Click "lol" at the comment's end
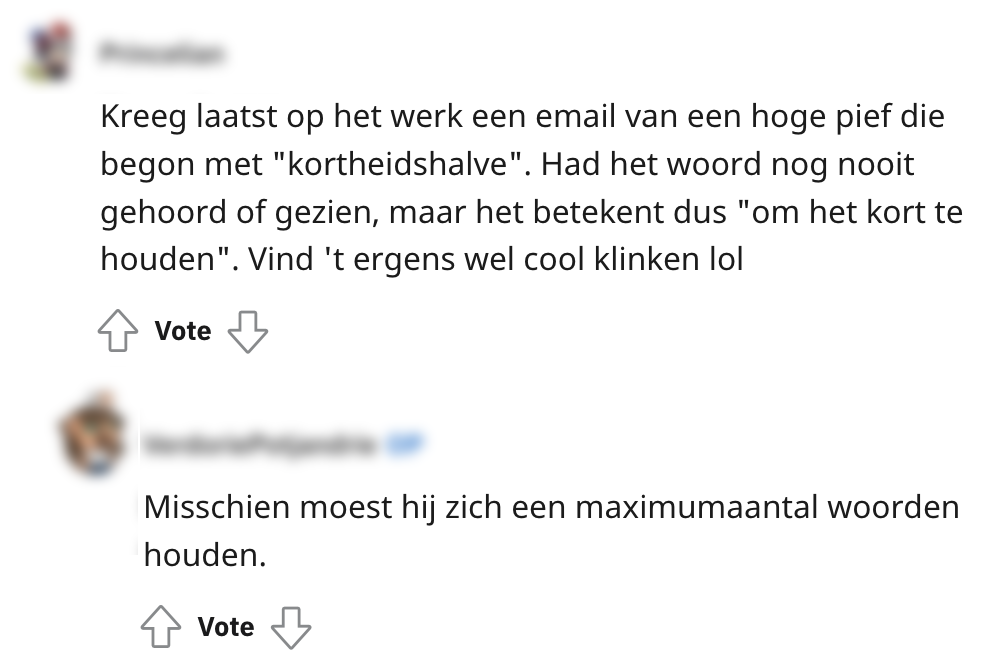Image resolution: width=988 pixels, height=670 pixels. pyautogui.click(x=726, y=260)
